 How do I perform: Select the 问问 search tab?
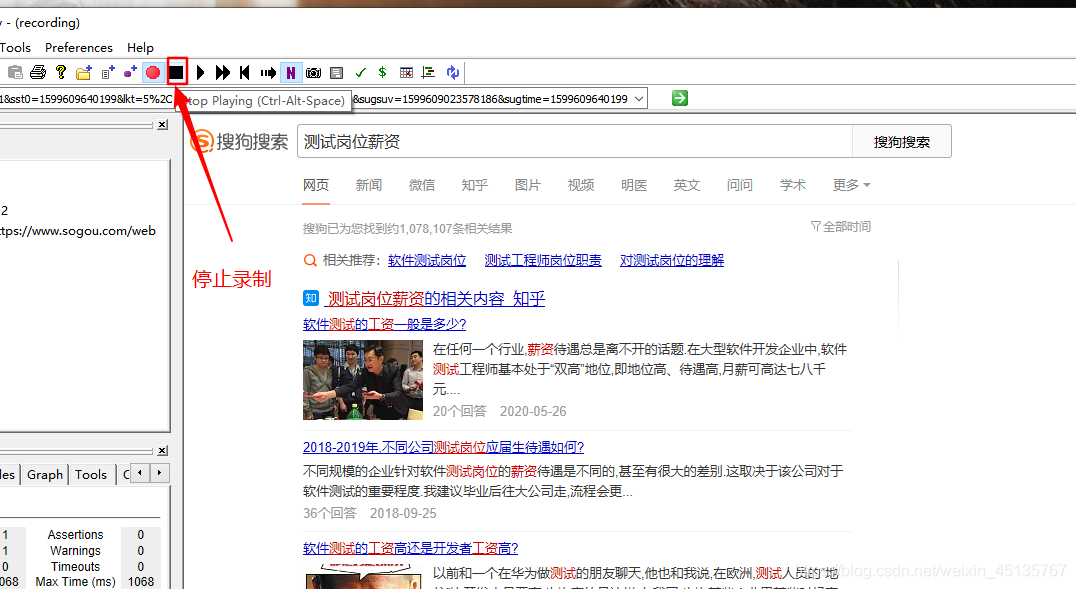coord(739,185)
